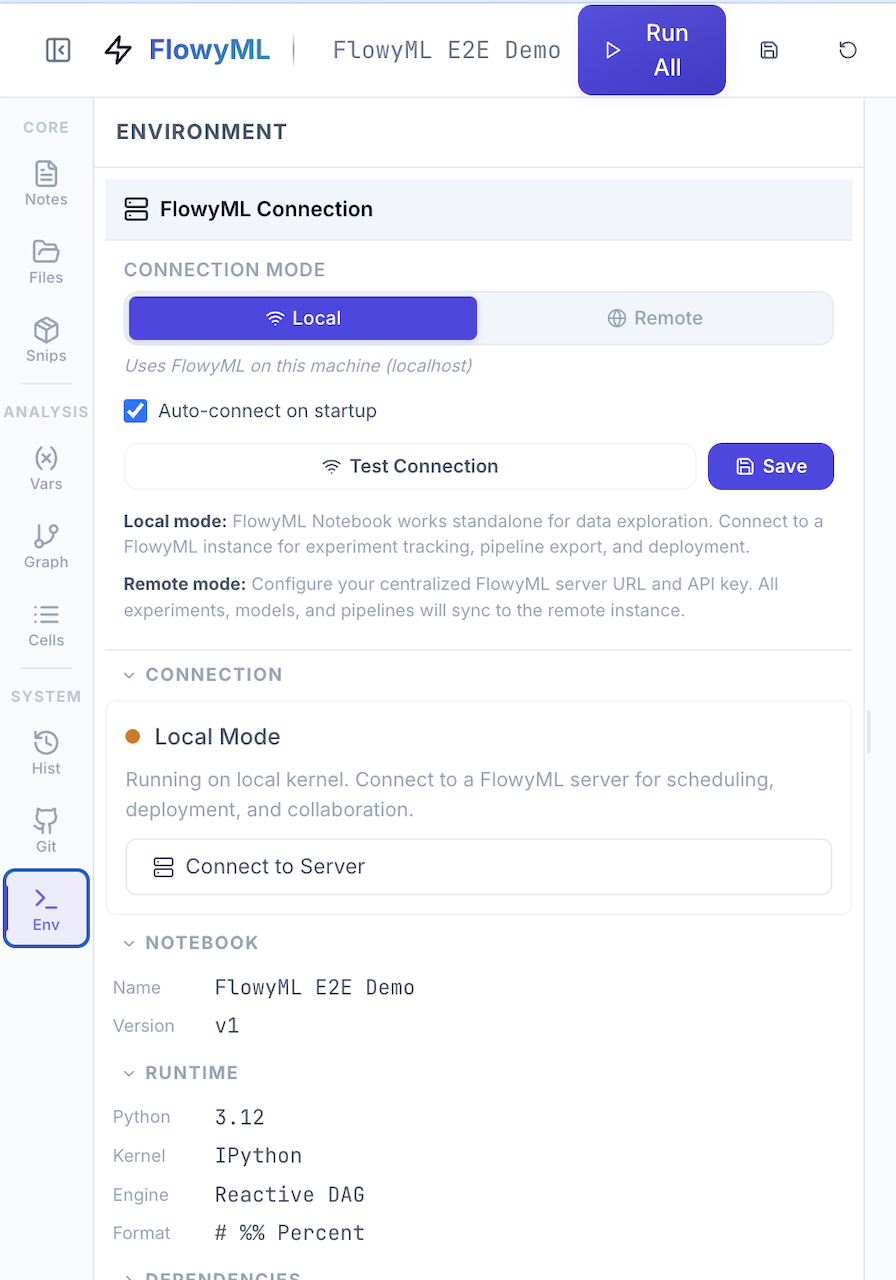Open the Snips sidebar panel
The image size is (896, 1280).
46,339
